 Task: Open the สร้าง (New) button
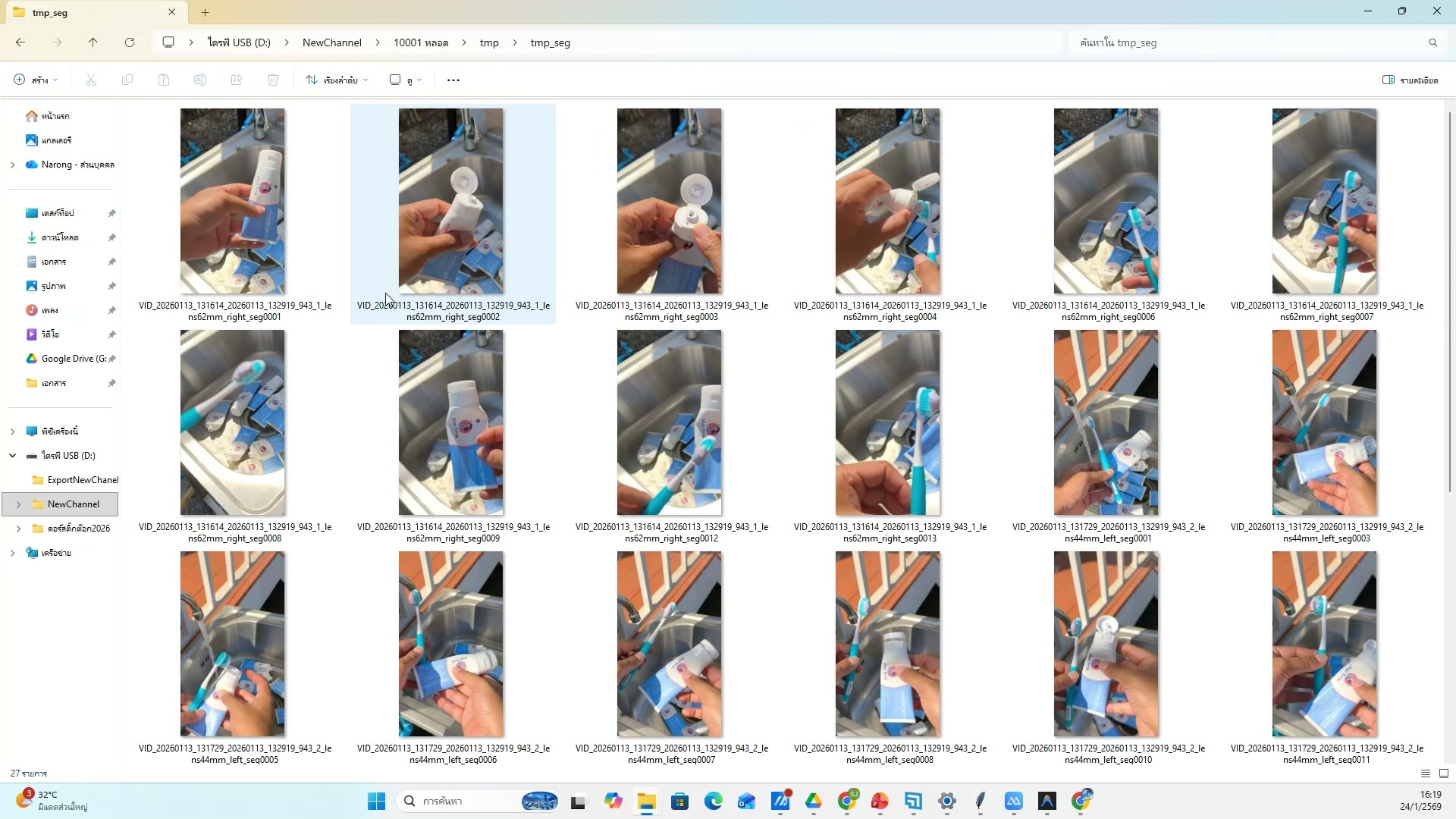click(33, 80)
